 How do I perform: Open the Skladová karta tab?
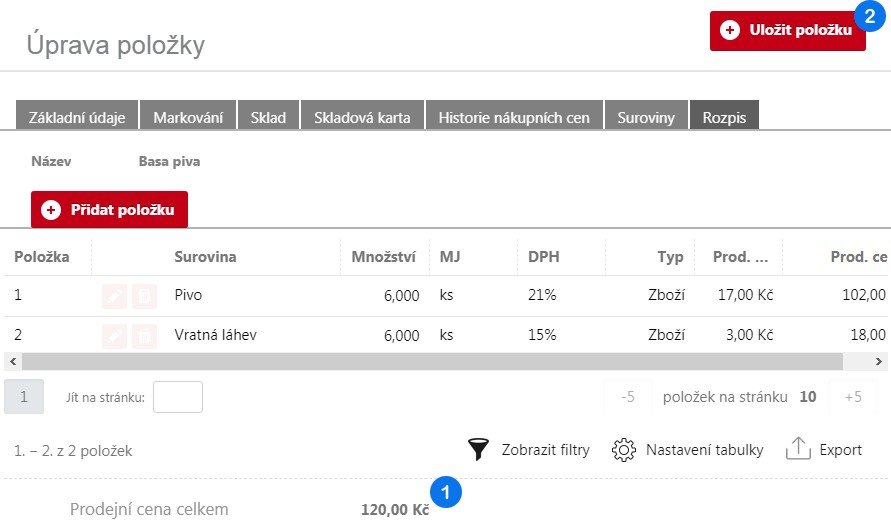[362, 117]
